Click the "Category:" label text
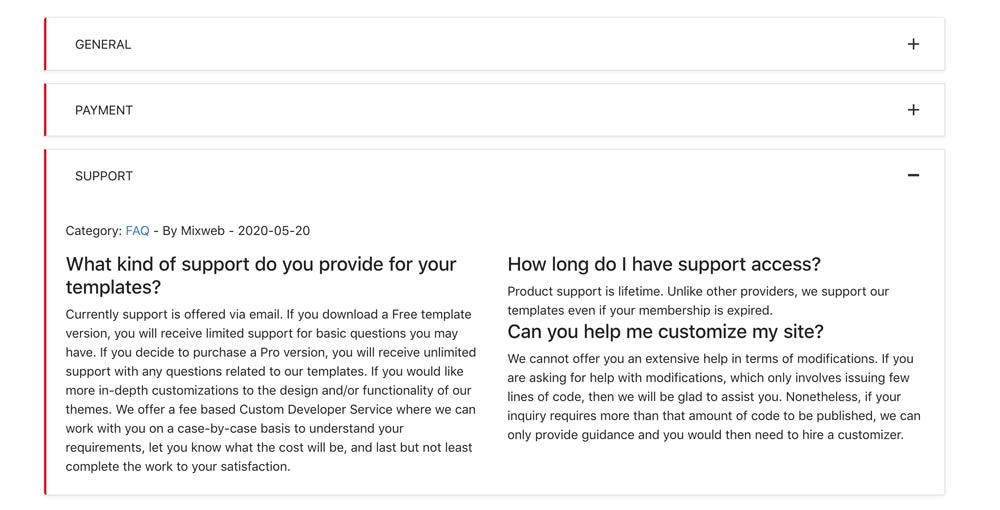This screenshot has height=510, width=1000. coord(93,231)
